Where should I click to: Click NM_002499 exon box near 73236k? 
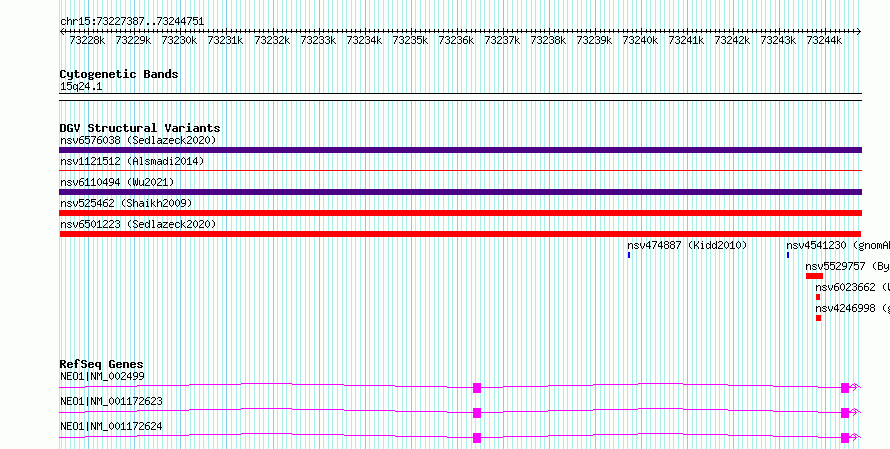coord(477,388)
